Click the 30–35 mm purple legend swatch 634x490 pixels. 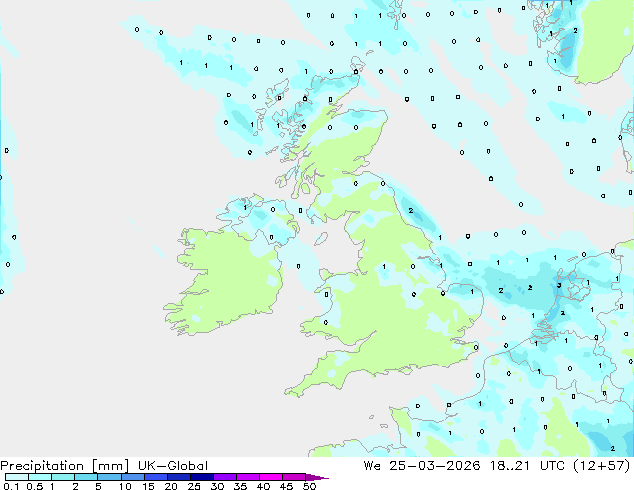click(x=225, y=477)
